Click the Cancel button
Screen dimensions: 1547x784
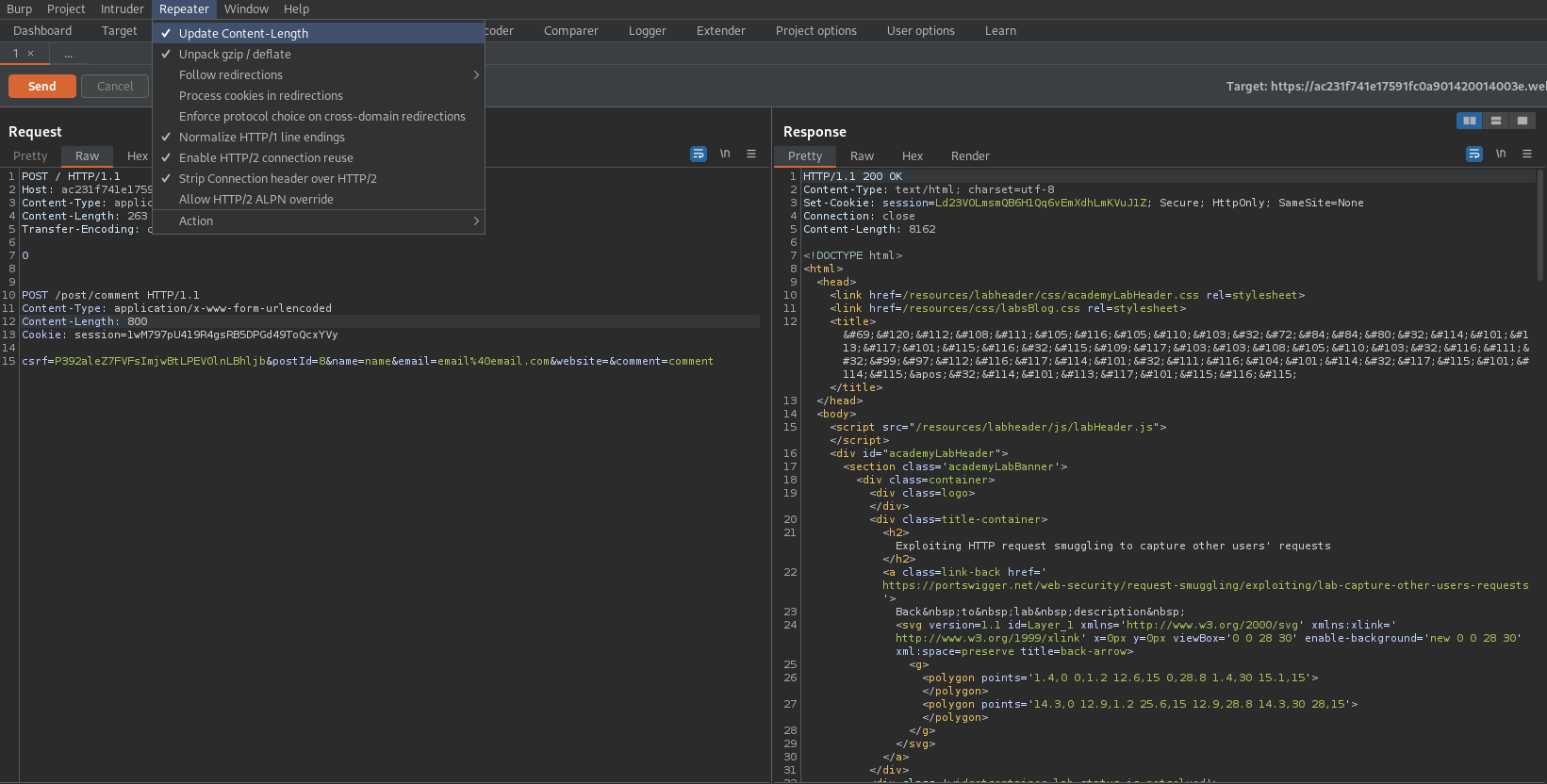115,86
